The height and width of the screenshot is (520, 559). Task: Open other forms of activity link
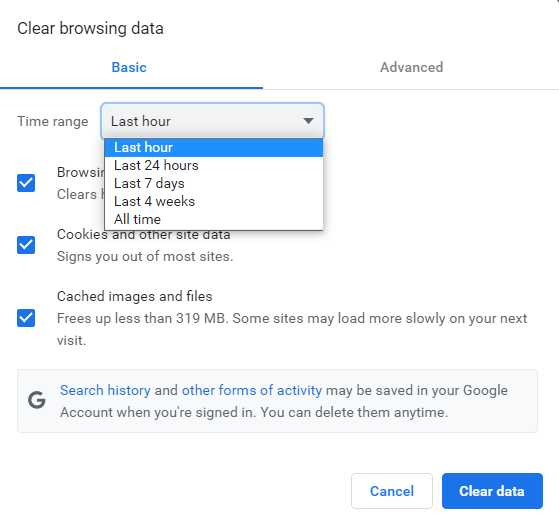[252, 390]
